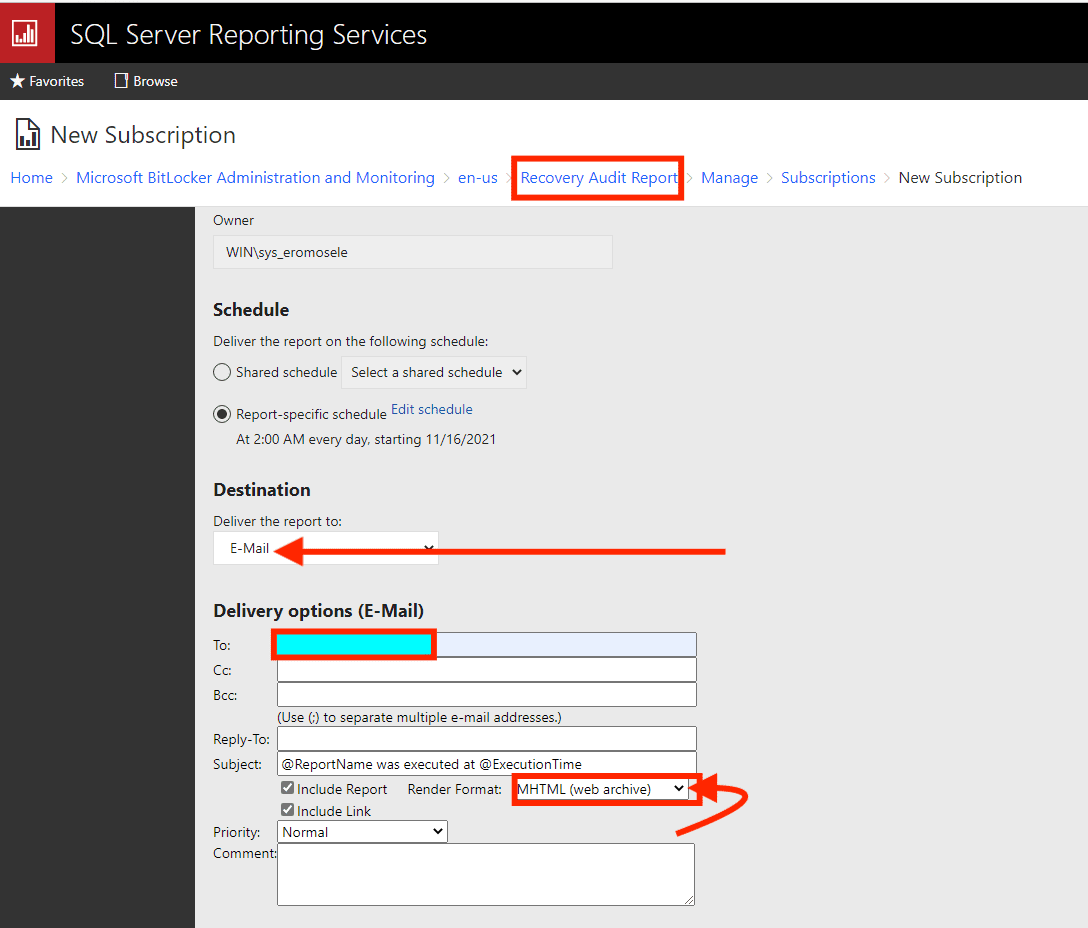Viewport: 1088px width, 928px height.
Task: Open the Select a shared schedule dropdown
Action: click(x=434, y=372)
